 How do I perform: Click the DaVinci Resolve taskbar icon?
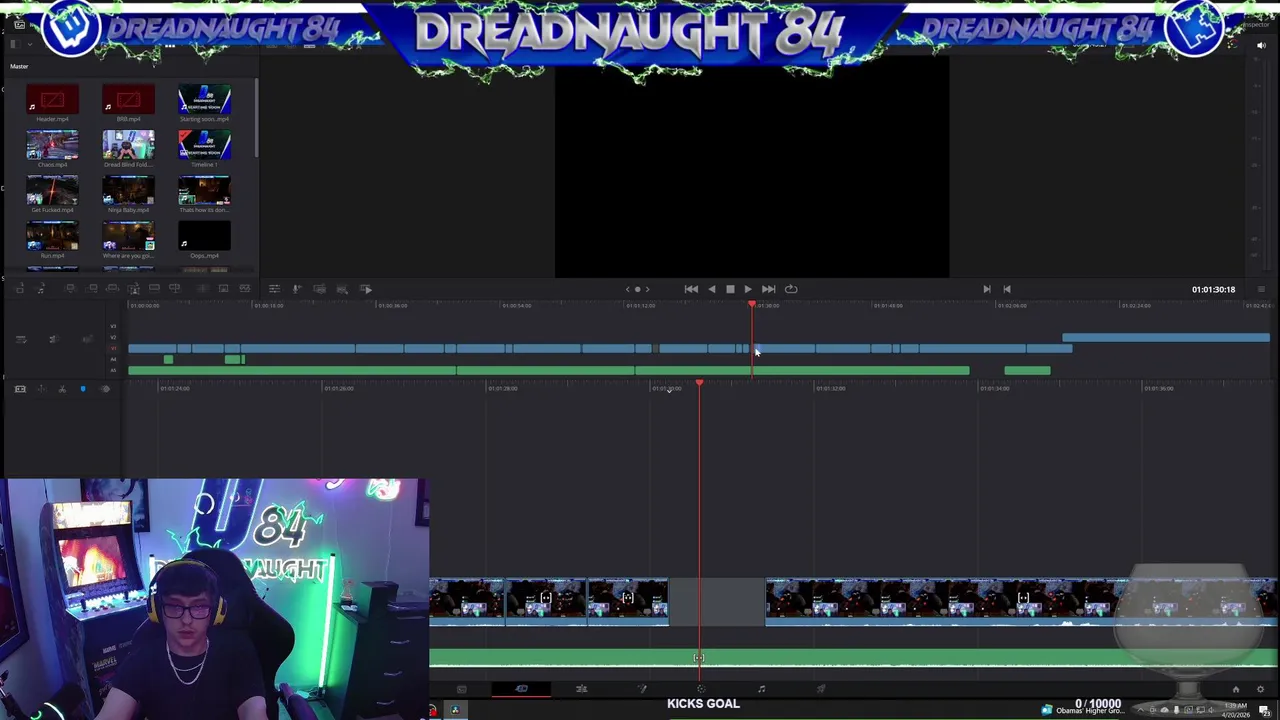point(455,710)
